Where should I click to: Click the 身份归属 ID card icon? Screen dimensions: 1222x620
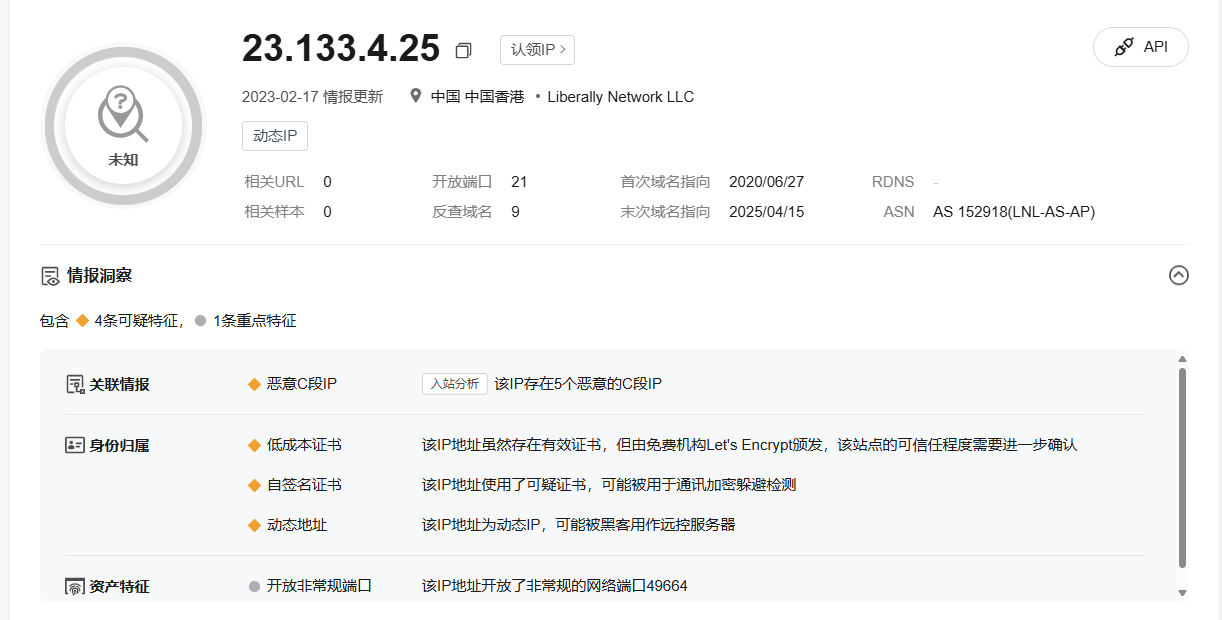[x=75, y=445]
